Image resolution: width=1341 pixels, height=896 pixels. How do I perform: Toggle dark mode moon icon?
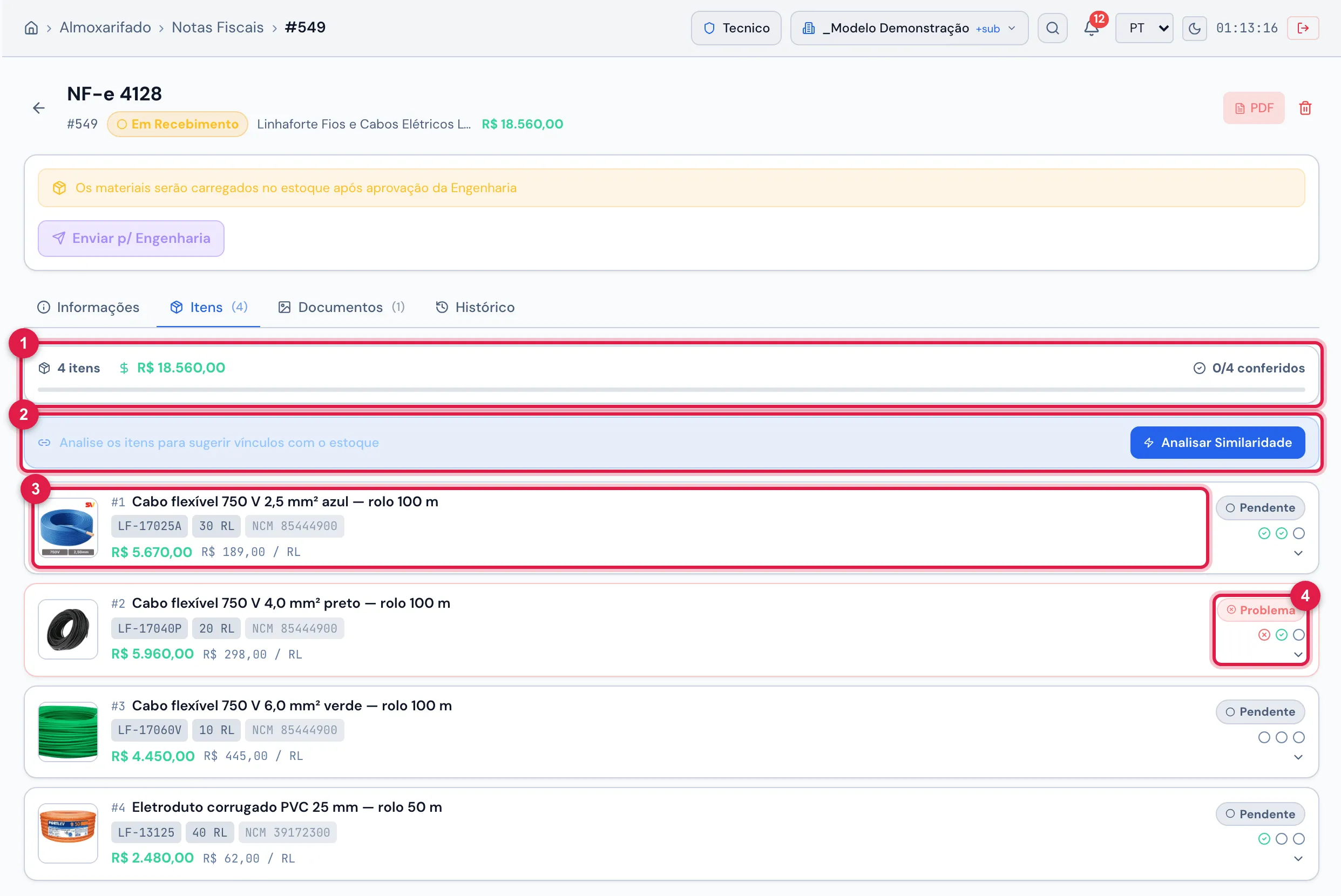pyautogui.click(x=1194, y=28)
